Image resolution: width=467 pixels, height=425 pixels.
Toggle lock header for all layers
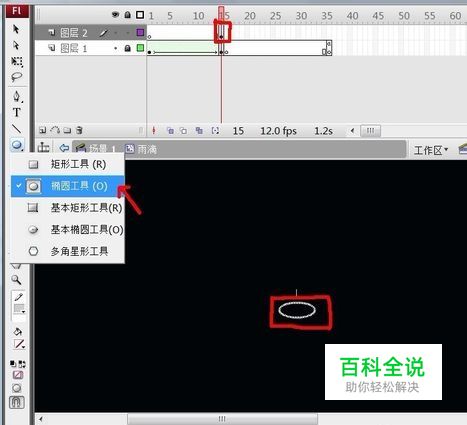click(128, 15)
